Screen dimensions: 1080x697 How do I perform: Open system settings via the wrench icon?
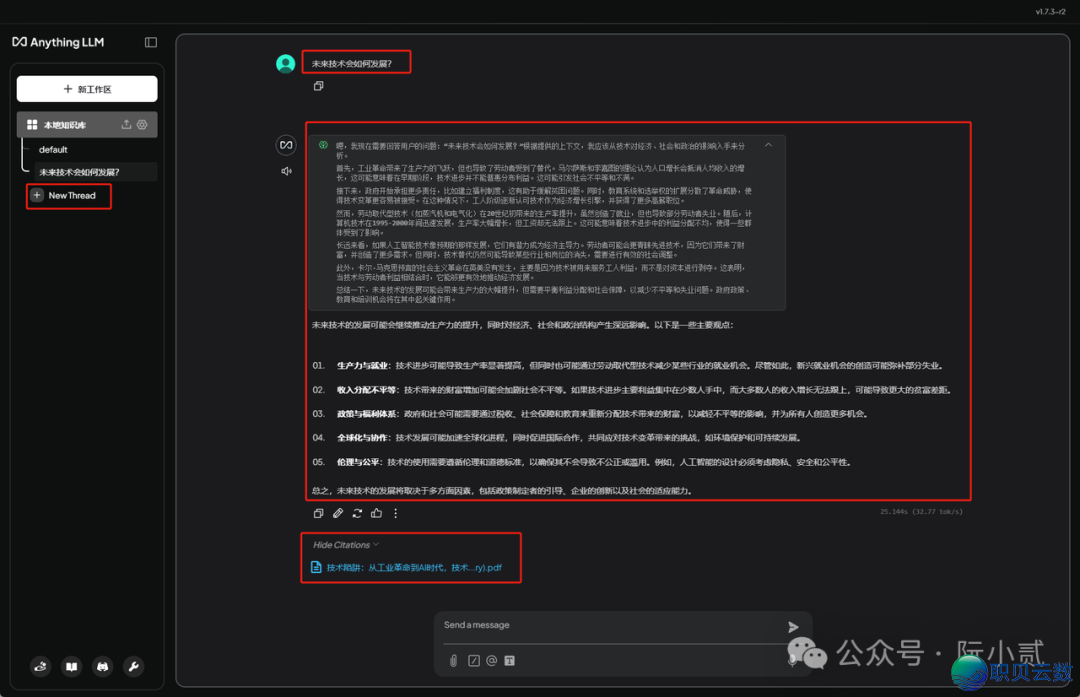[133, 666]
